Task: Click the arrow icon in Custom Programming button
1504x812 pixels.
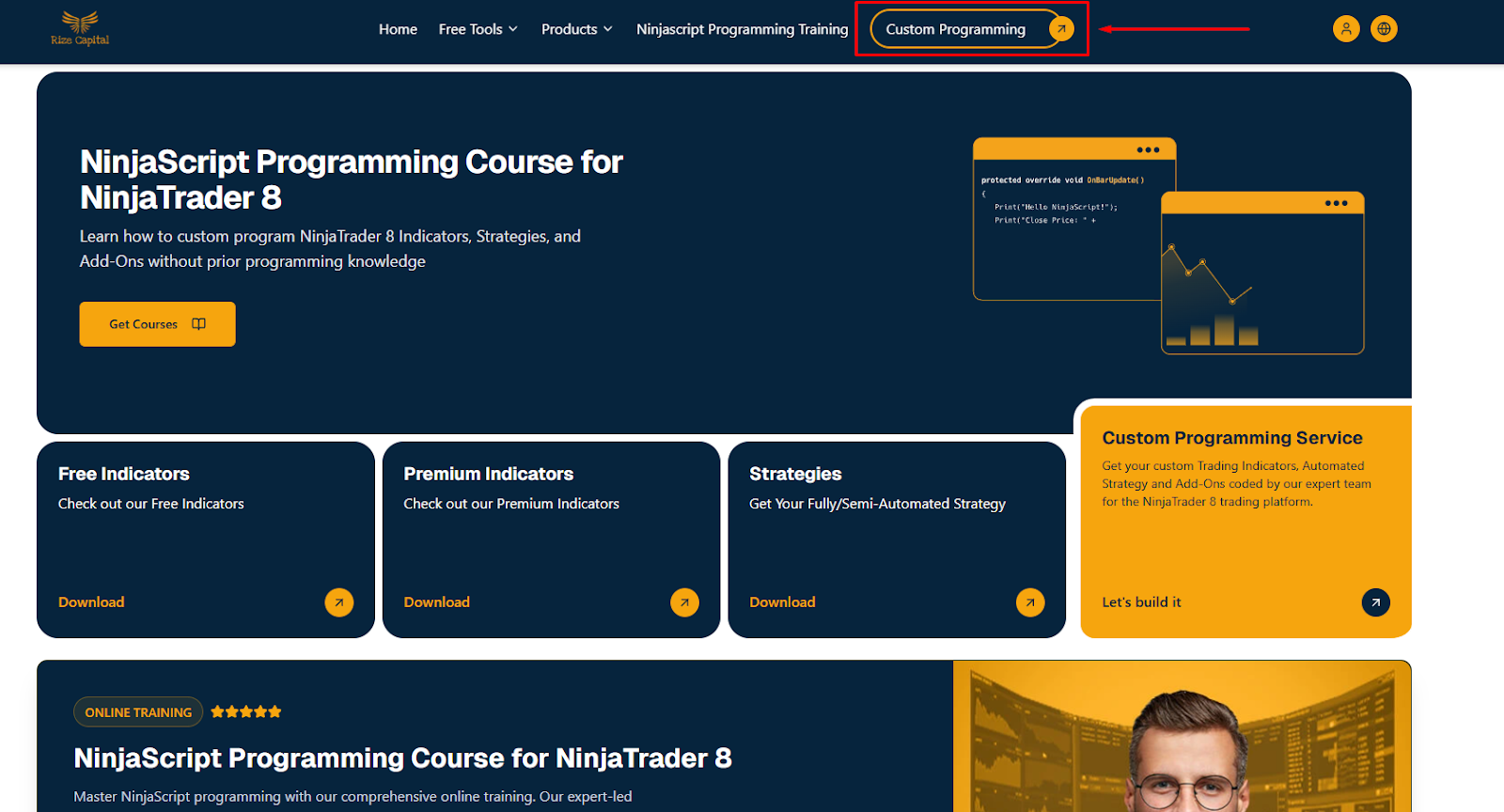Action: tap(1061, 29)
